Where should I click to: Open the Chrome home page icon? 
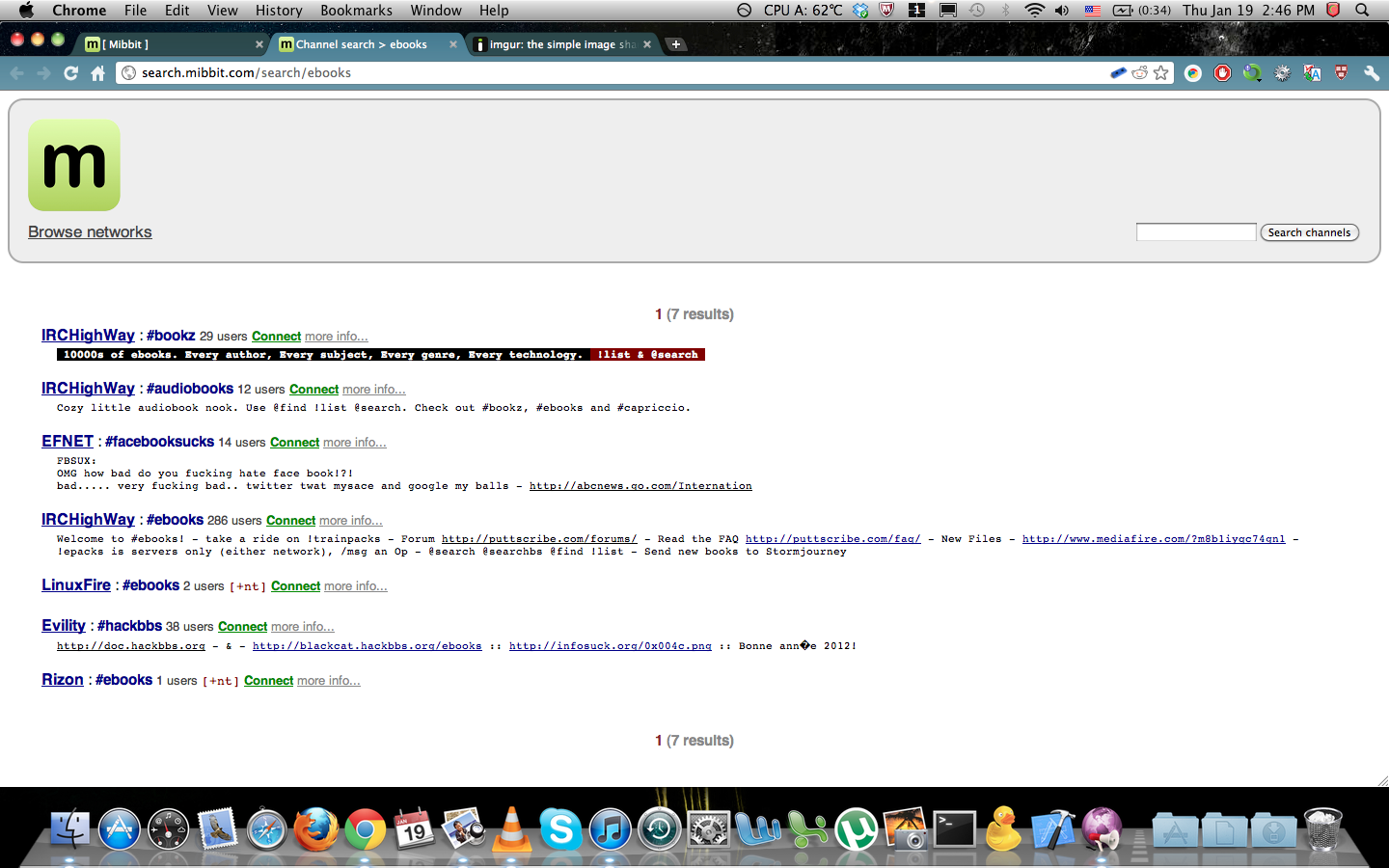(97, 73)
